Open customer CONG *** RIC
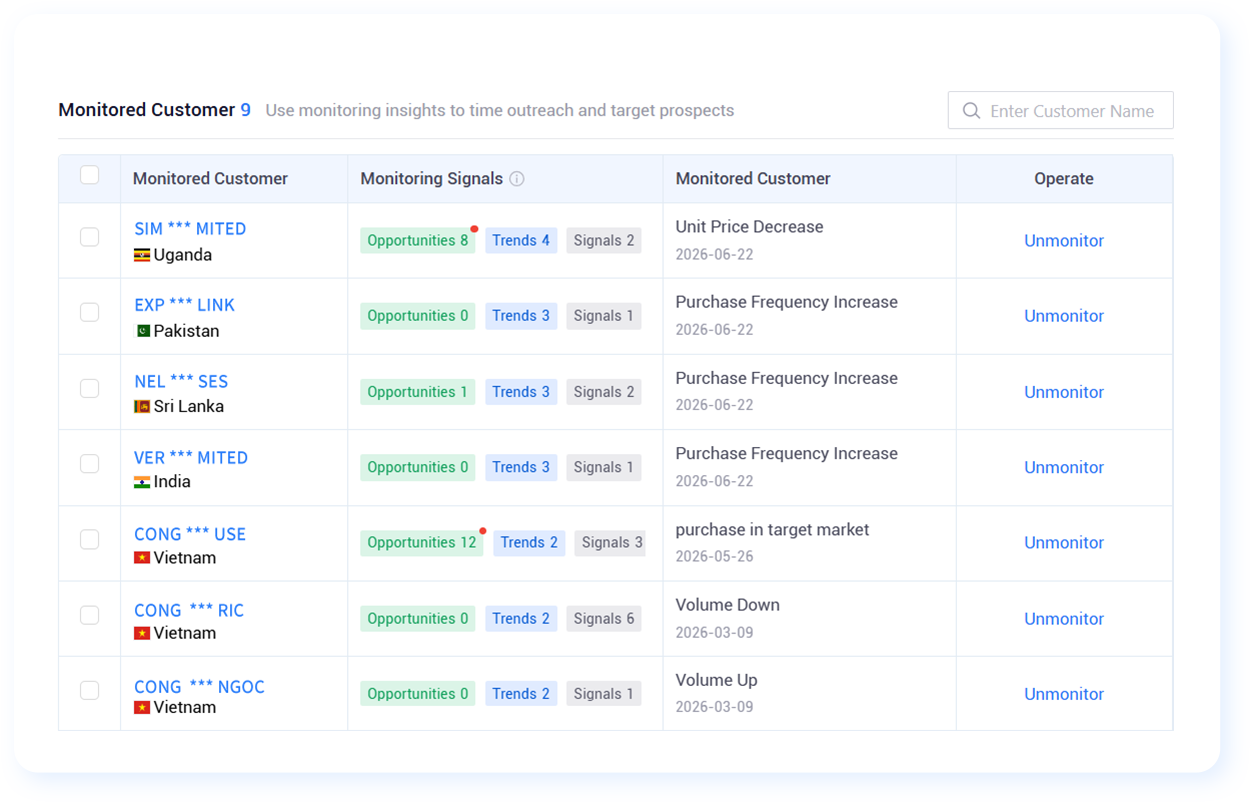This screenshot has height=806, width=1253. pyautogui.click(x=189, y=610)
